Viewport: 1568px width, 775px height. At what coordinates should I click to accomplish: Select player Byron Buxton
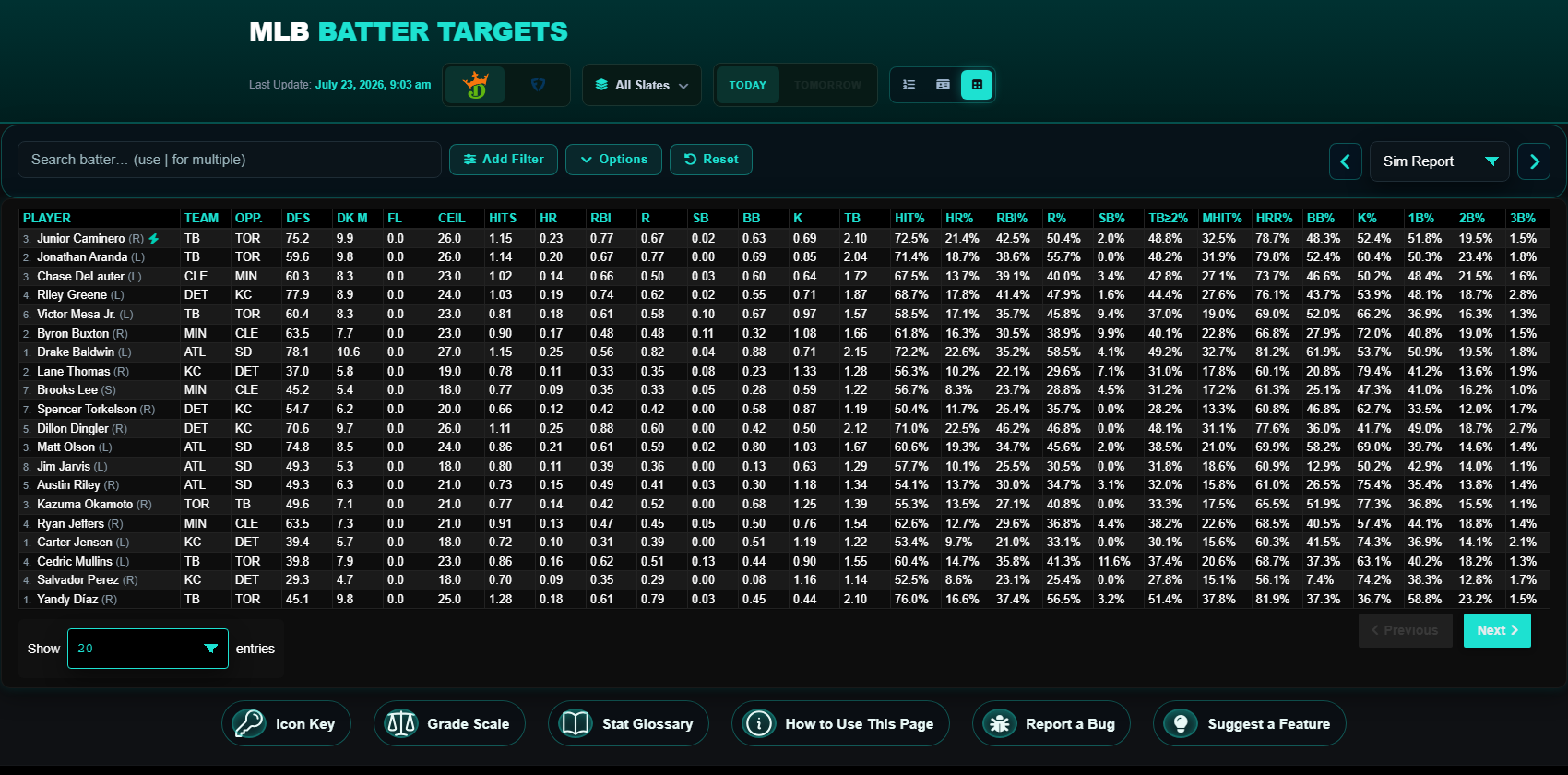tap(73, 334)
